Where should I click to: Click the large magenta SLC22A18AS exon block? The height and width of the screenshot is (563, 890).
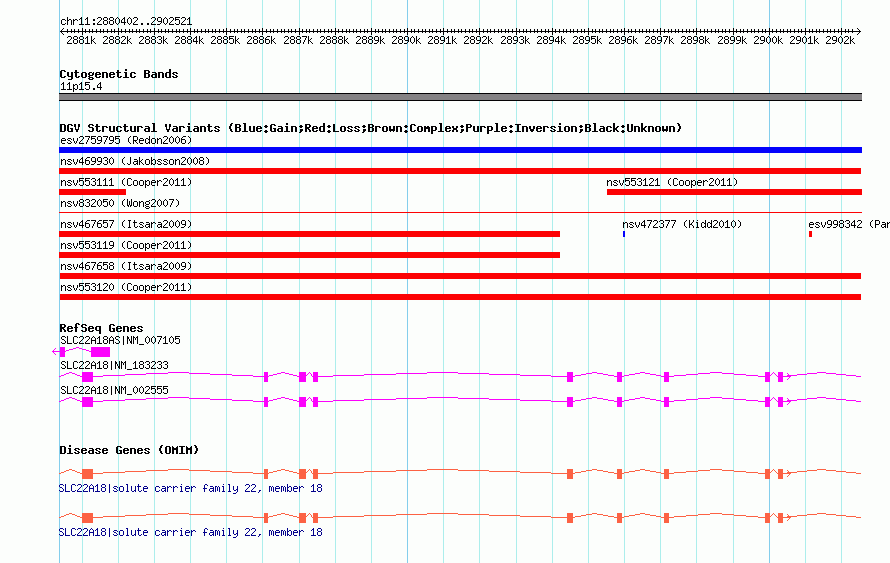point(100,352)
